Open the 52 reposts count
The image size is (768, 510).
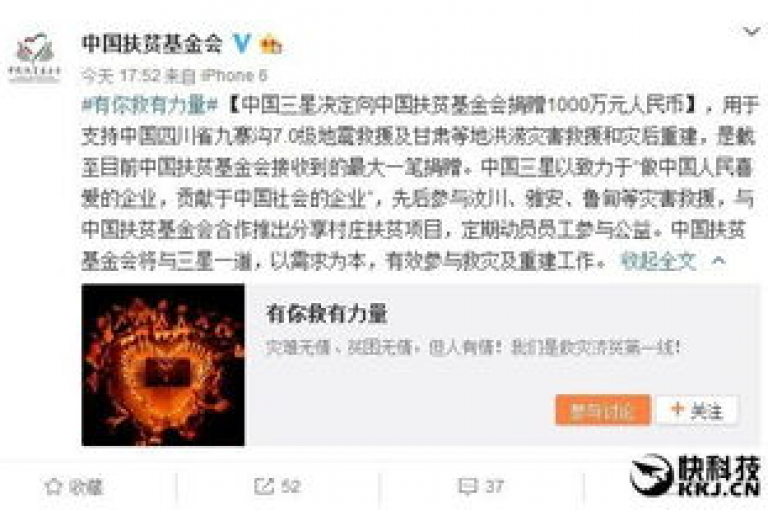[290, 486]
